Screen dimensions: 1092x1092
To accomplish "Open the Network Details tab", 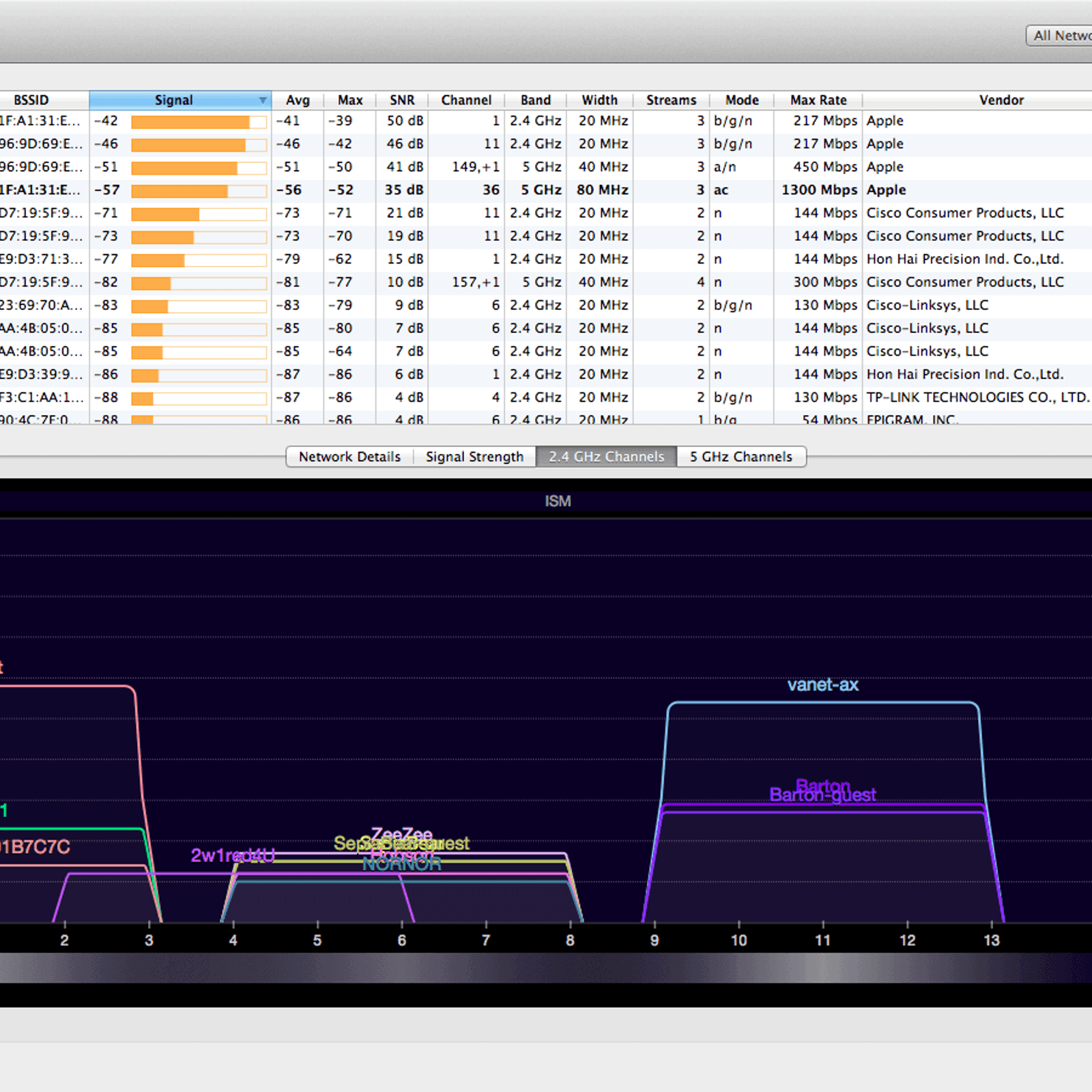I will pyautogui.click(x=349, y=457).
